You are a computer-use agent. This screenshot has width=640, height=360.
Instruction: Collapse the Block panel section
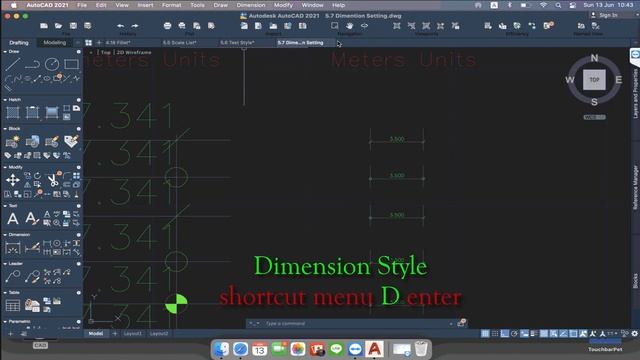coord(5,129)
